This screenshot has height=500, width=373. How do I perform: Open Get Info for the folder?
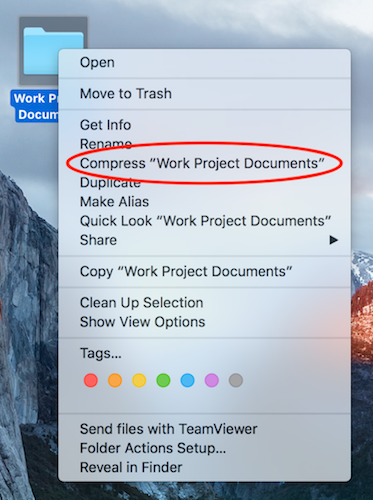pyautogui.click(x=204, y=125)
